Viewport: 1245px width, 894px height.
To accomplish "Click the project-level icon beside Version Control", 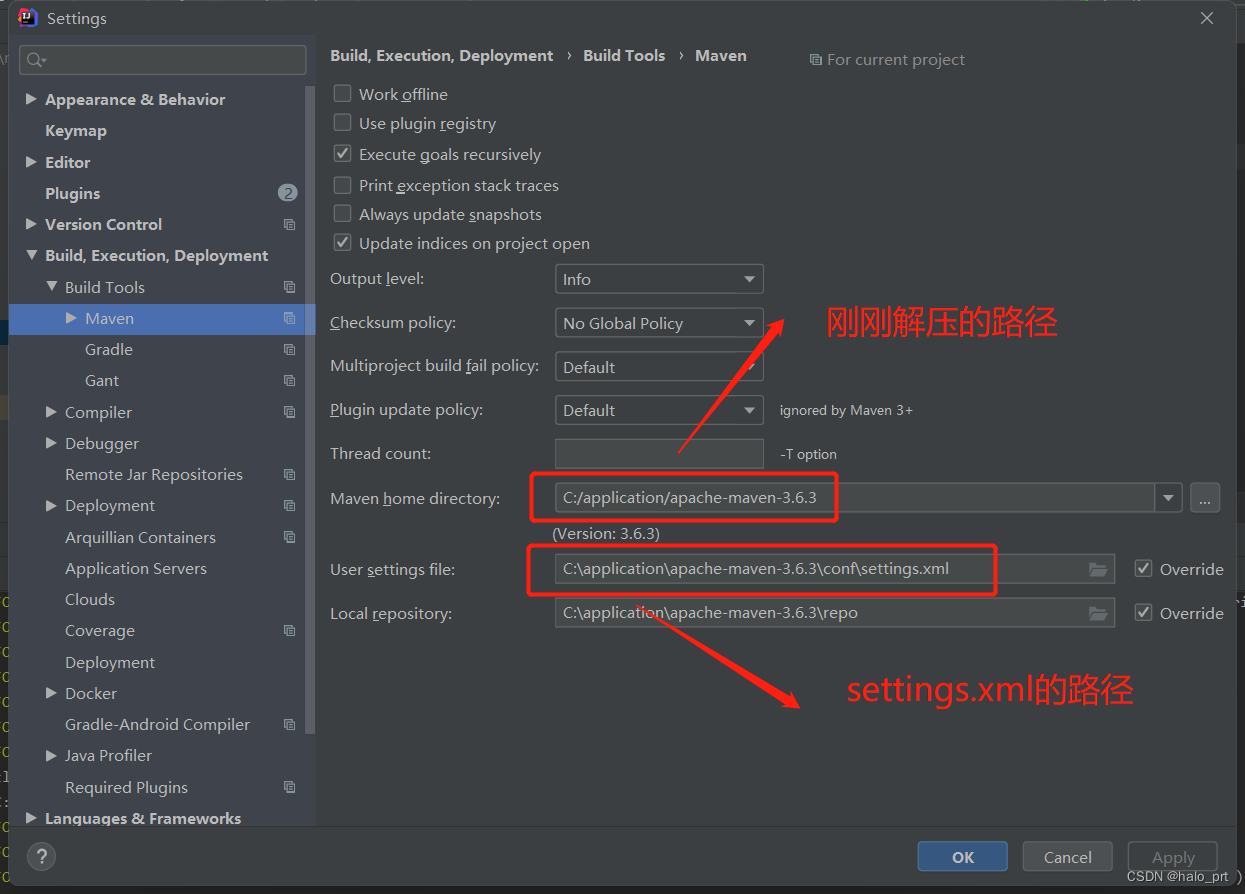I will [290, 225].
